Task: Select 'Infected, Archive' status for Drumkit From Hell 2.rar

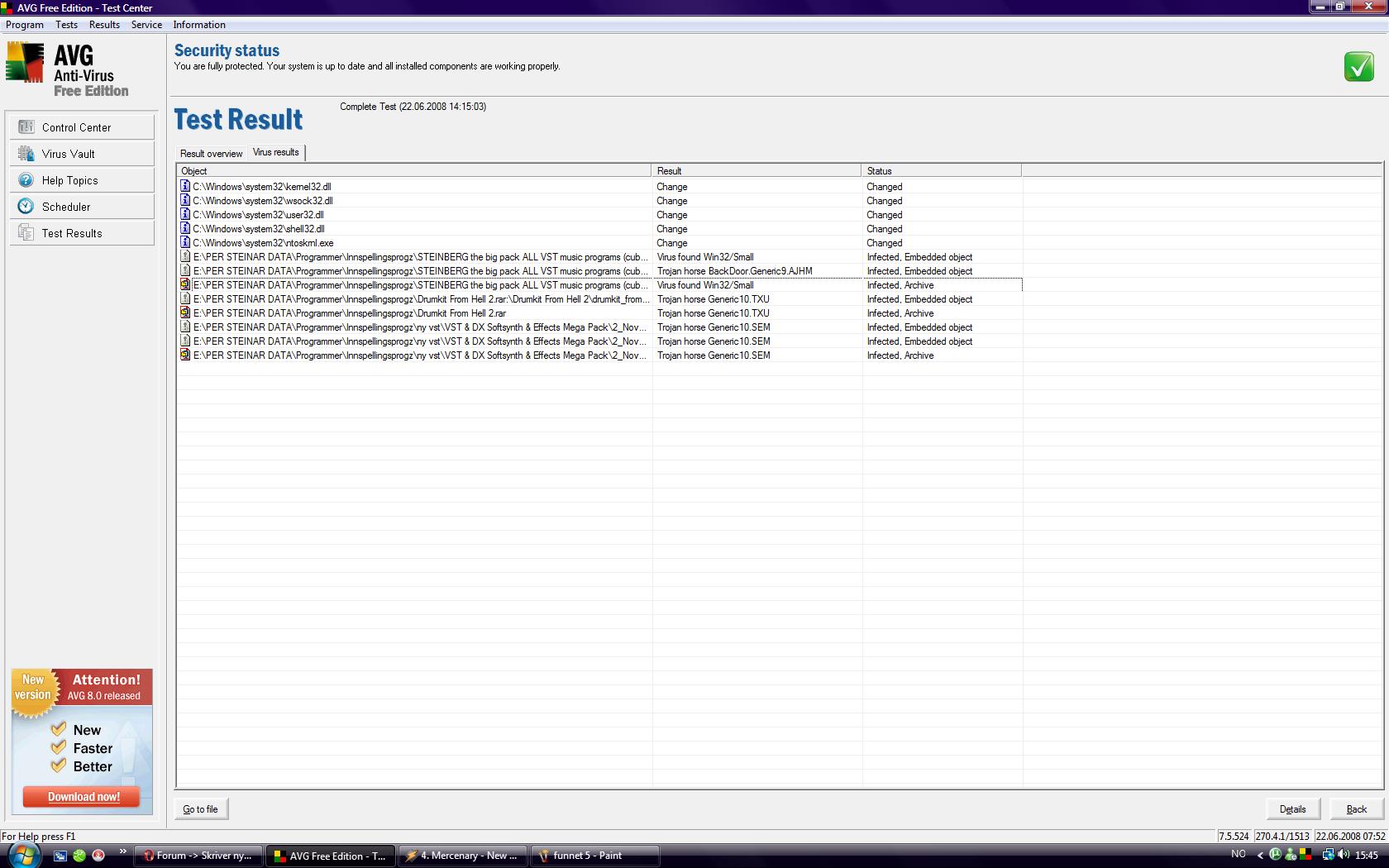Action: click(900, 313)
